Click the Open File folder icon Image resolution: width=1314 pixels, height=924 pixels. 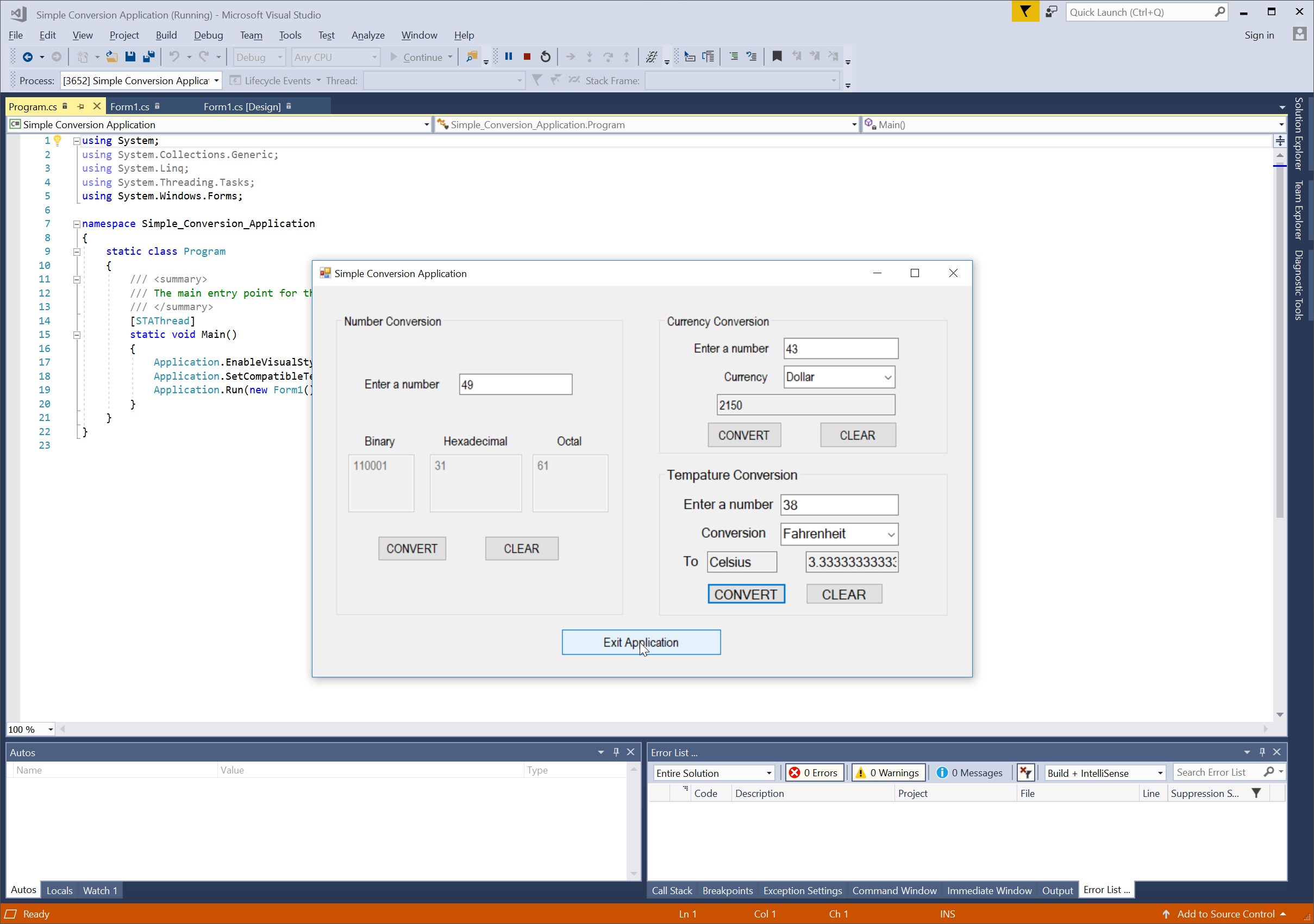(111, 56)
